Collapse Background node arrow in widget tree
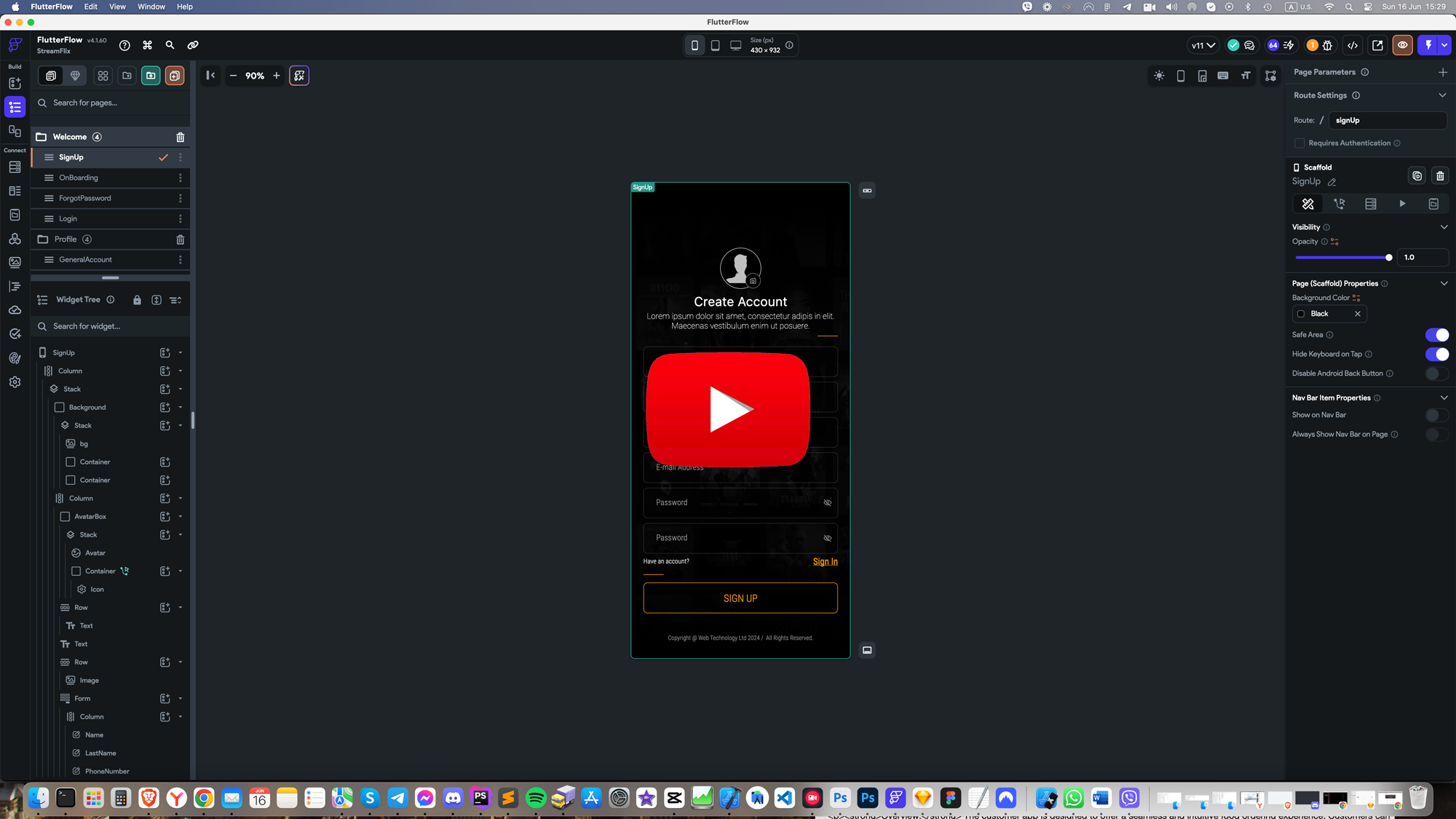The image size is (1456, 819). (181, 408)
